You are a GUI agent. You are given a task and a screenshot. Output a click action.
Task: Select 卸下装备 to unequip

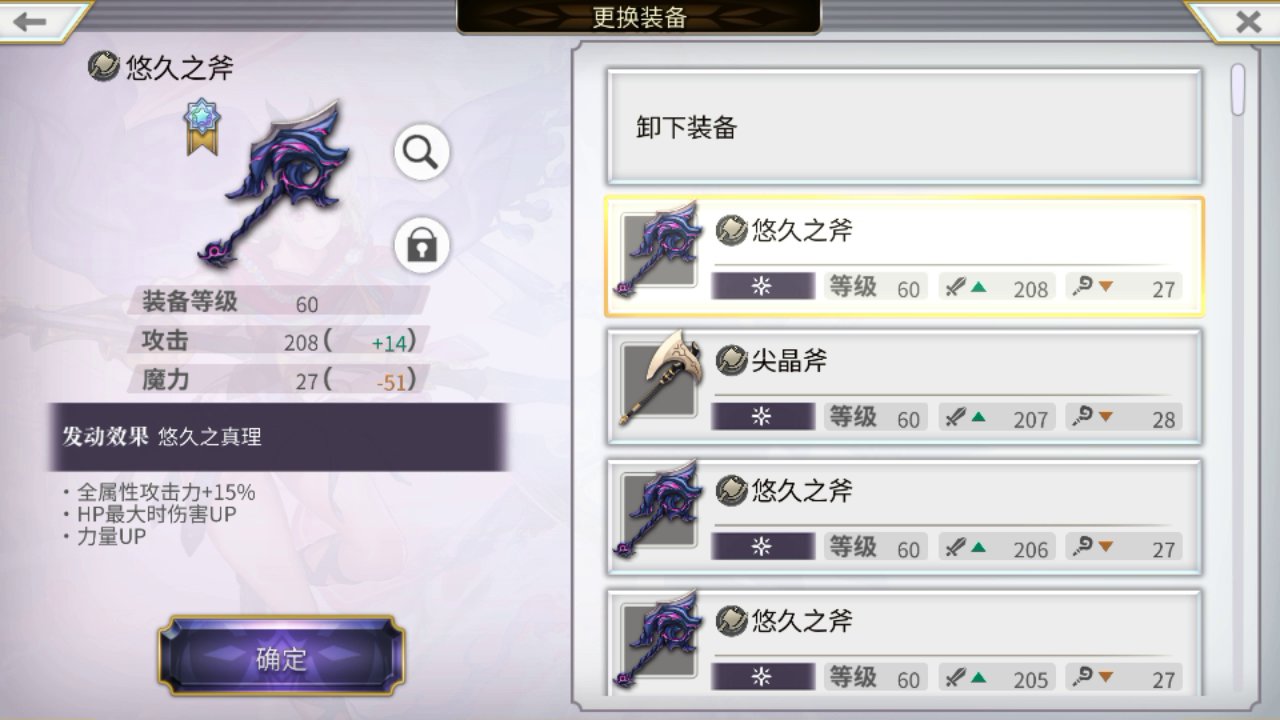tap(904, 127)
